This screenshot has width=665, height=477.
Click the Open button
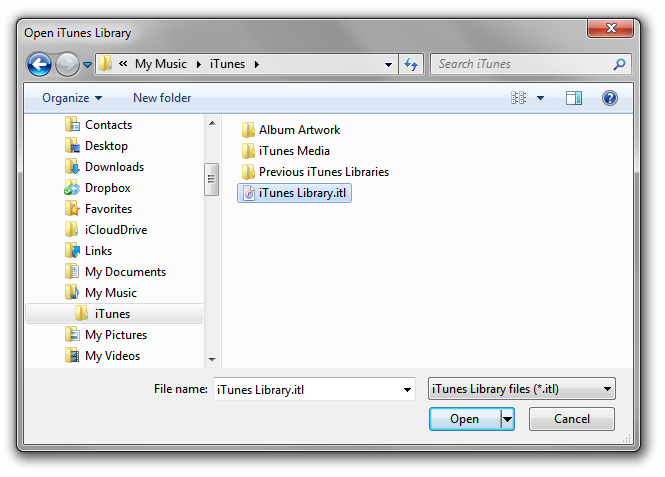[x=465, y=419]
